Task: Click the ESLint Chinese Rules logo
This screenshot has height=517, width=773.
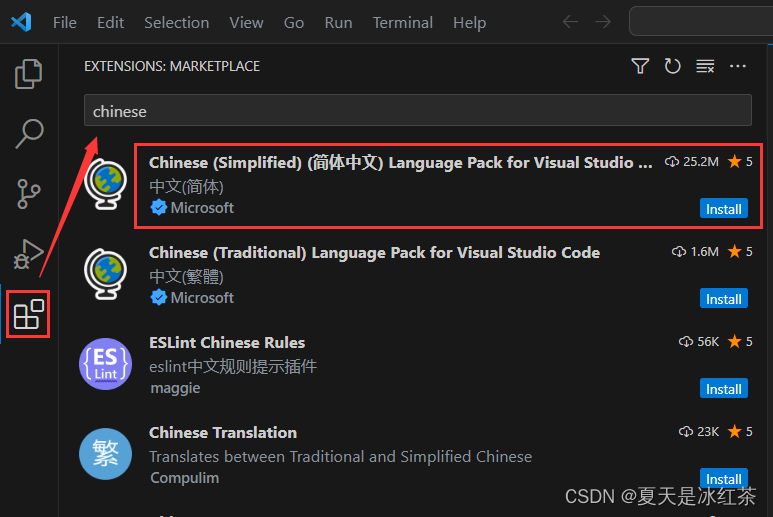Action: [x=105, y=364]
